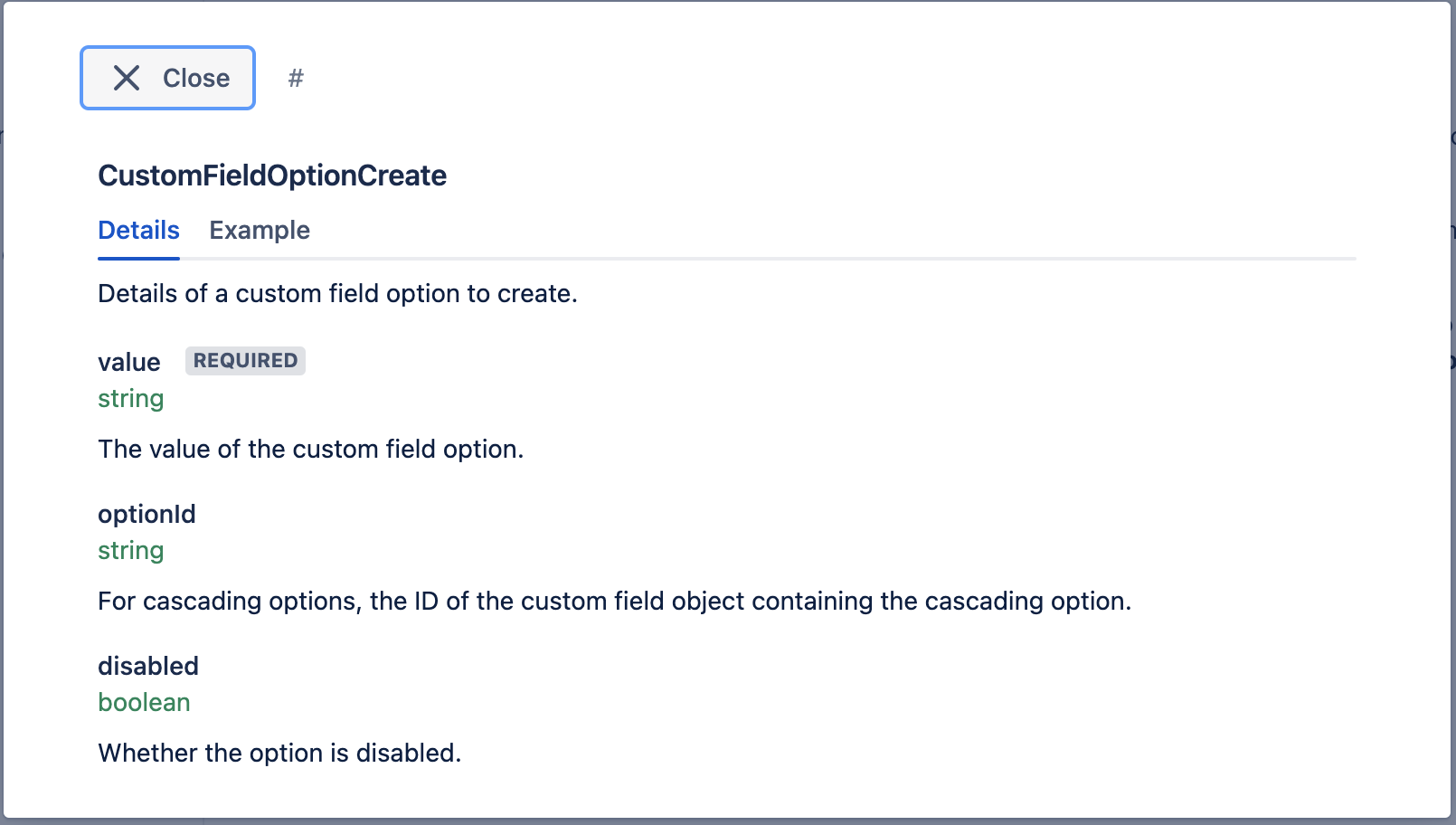Click the blue underline beneath Details

[x=138, y=260]
